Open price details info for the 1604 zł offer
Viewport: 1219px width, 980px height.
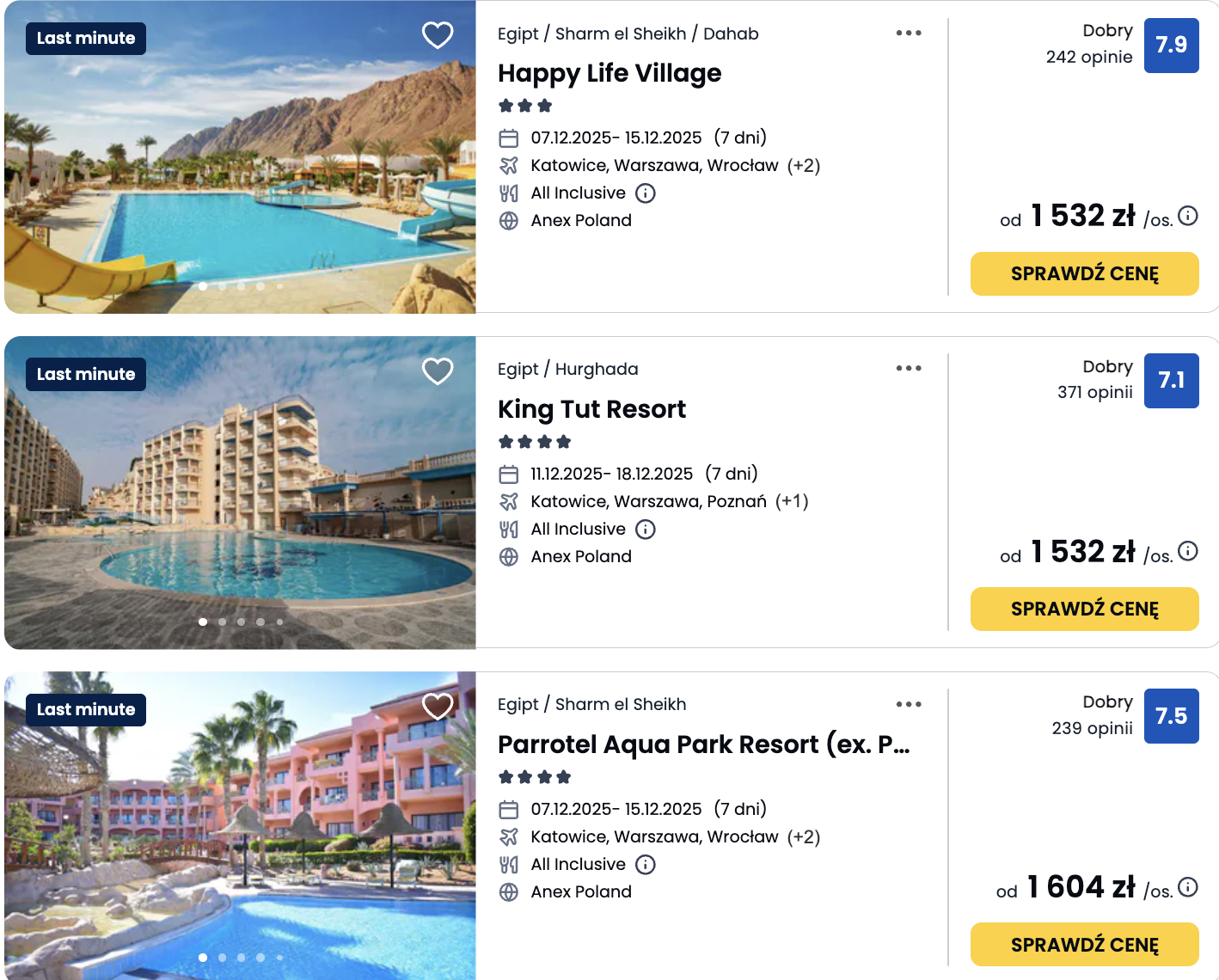[1189, 885]
